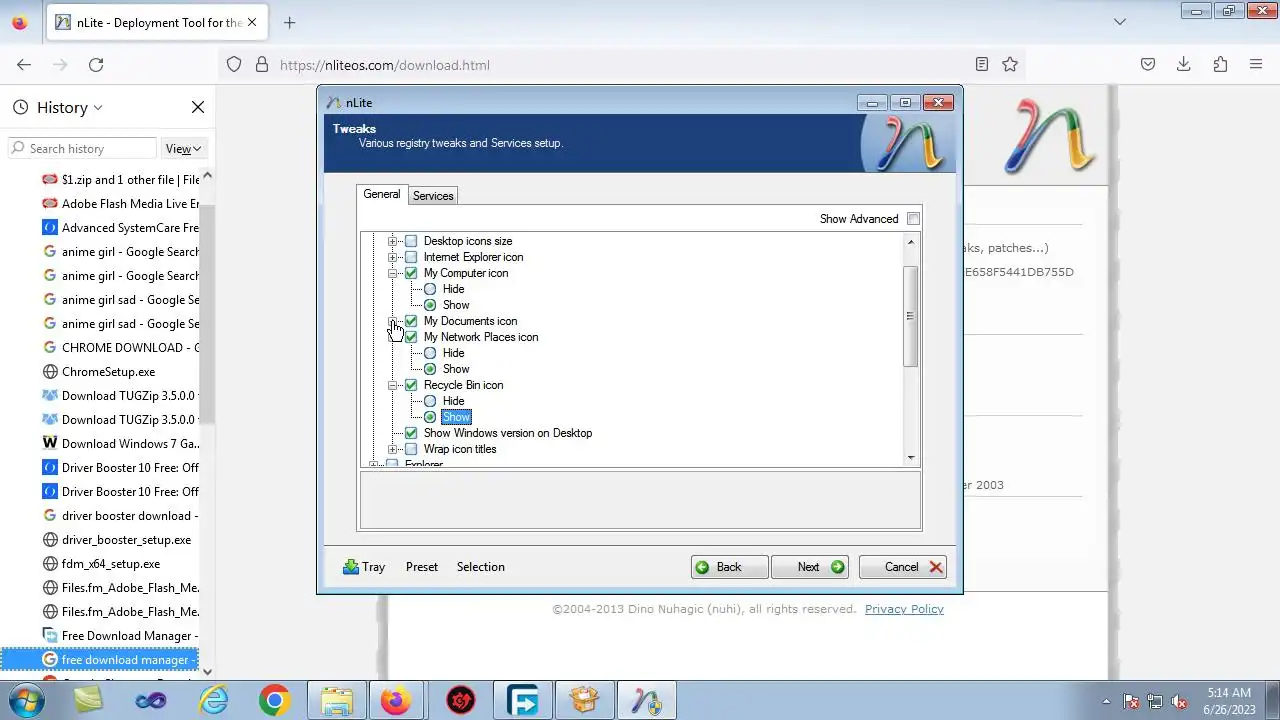Screen dimensions: 1280x720
Task: Open a new Firefox tab
Action: [x=289, y=22]
